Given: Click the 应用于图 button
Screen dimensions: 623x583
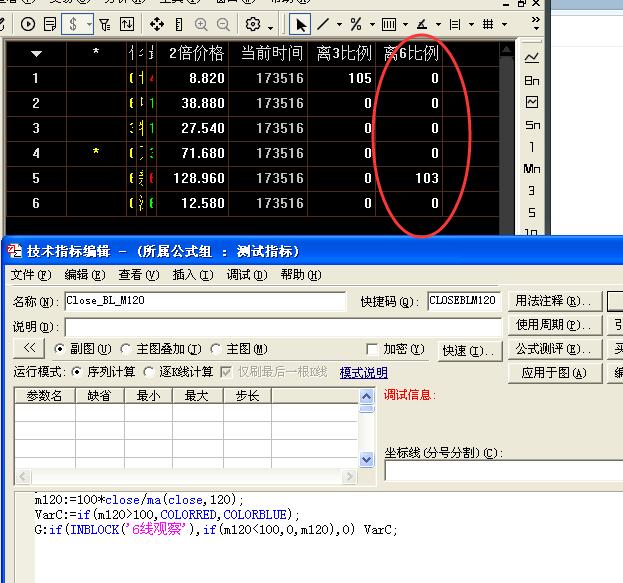Looking at the screenshot, I should (555, 373).
